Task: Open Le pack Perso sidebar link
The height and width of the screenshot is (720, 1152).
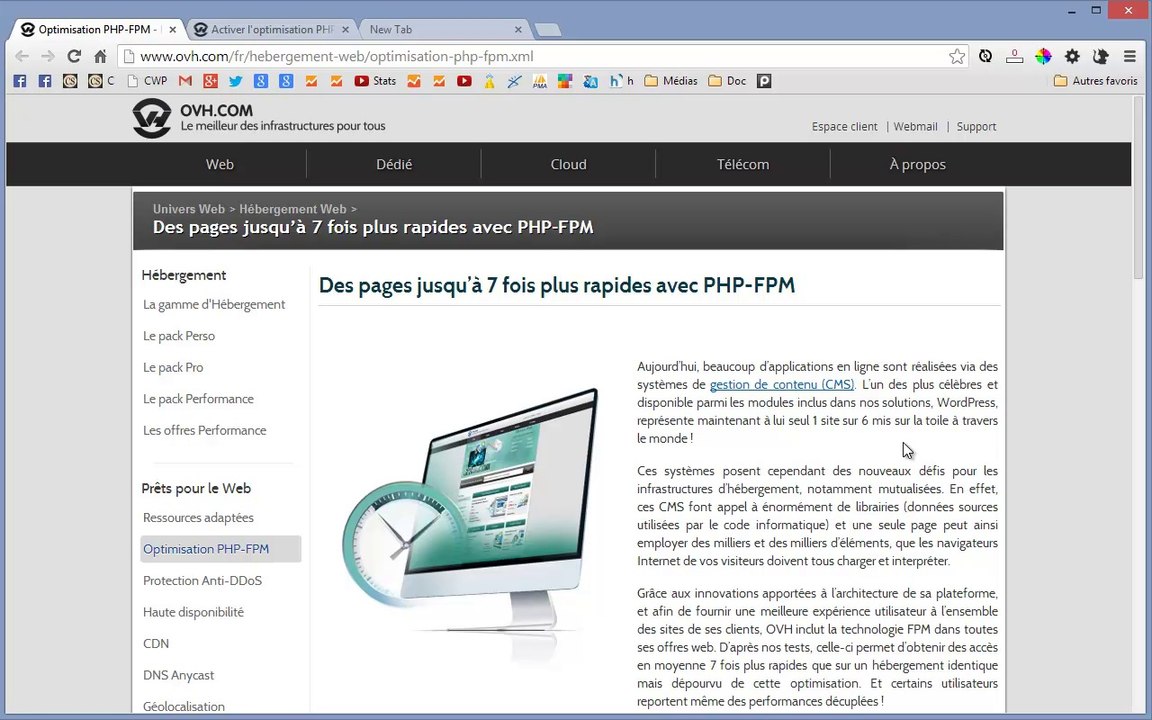Action: (x=179, y=336)
